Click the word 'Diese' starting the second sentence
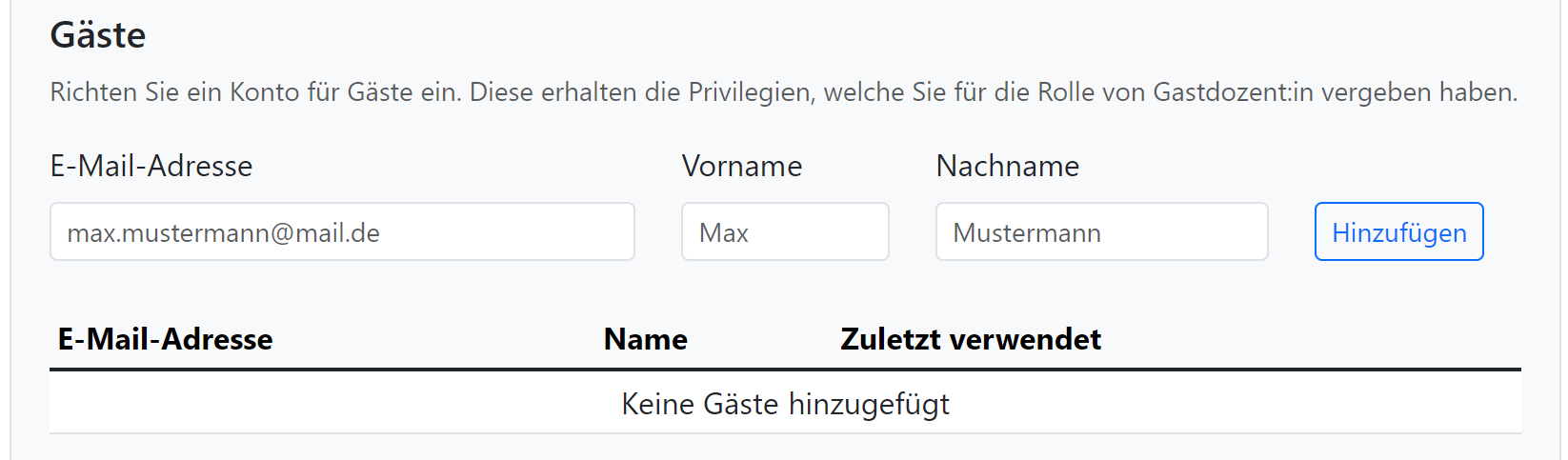This screenshot has width=1568, height=460. coord(501,92)
